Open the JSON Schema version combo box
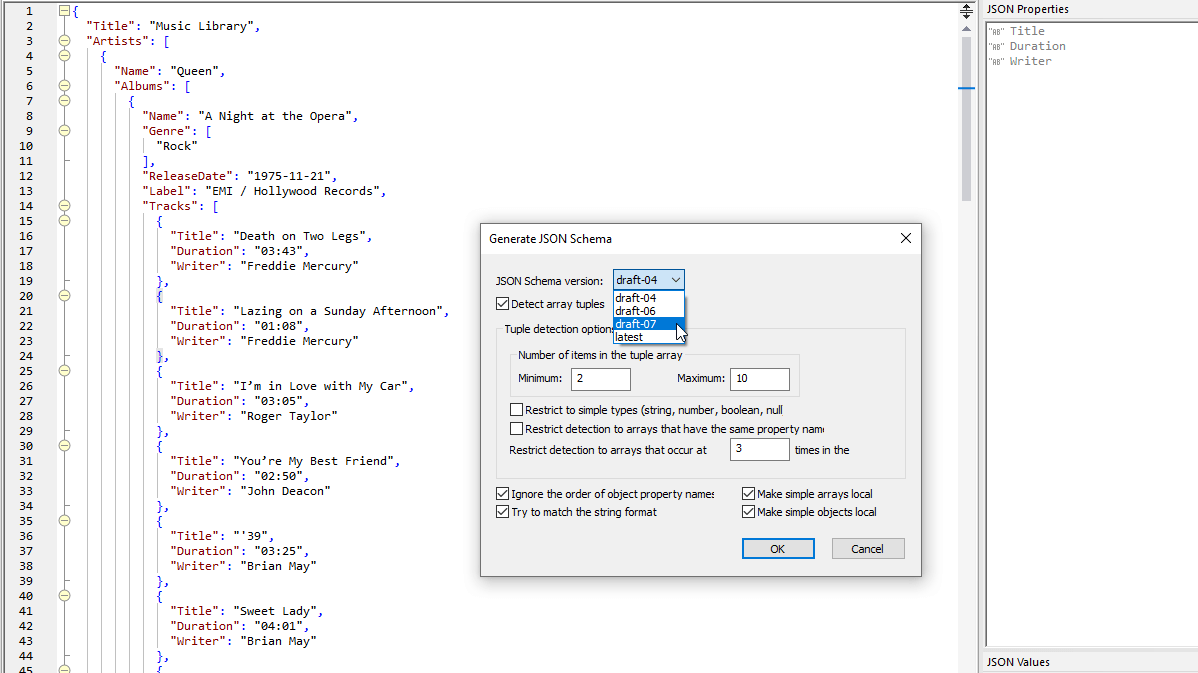 pos(649,280)
